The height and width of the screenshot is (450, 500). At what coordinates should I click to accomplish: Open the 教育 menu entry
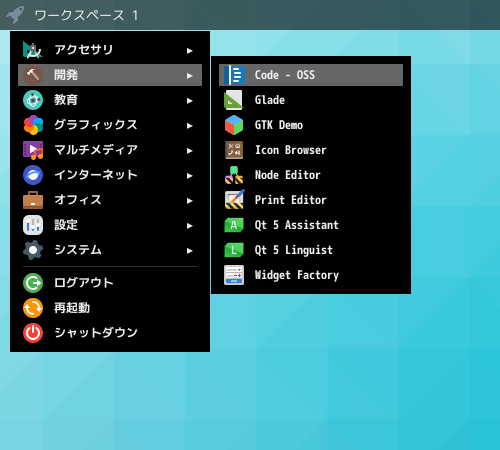tap(110, 100)
